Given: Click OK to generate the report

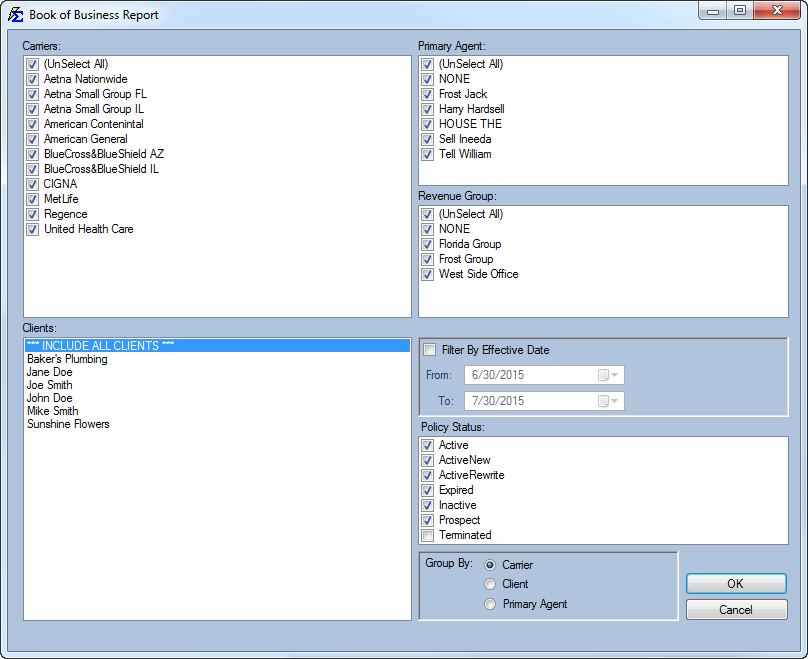Looking at the screenshot, I should coord(736,583).
